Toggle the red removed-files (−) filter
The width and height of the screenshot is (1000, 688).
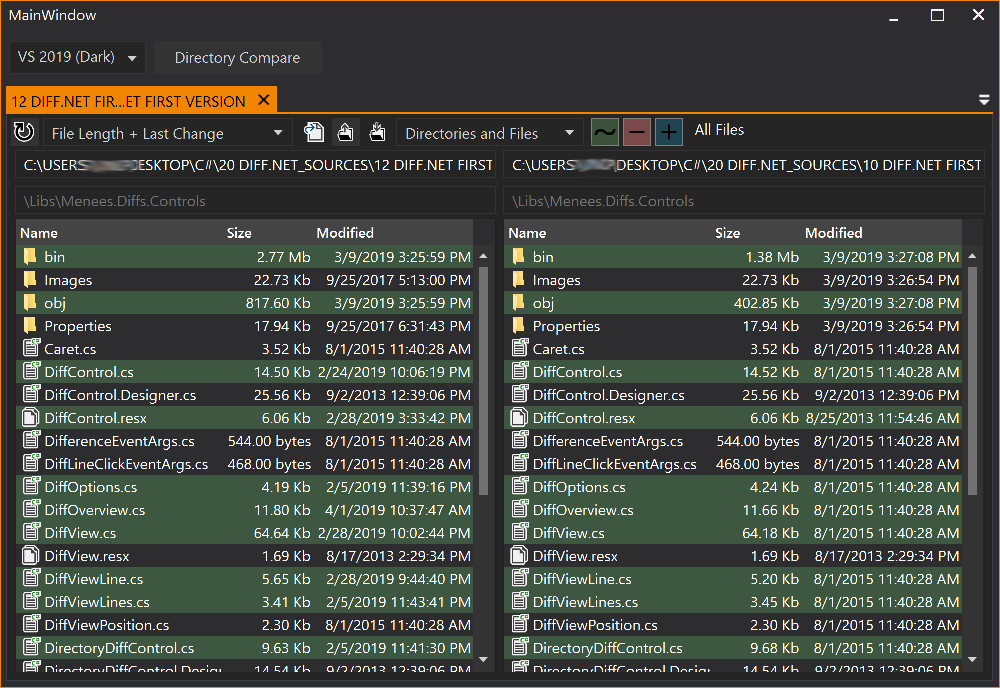coord(636,133)
